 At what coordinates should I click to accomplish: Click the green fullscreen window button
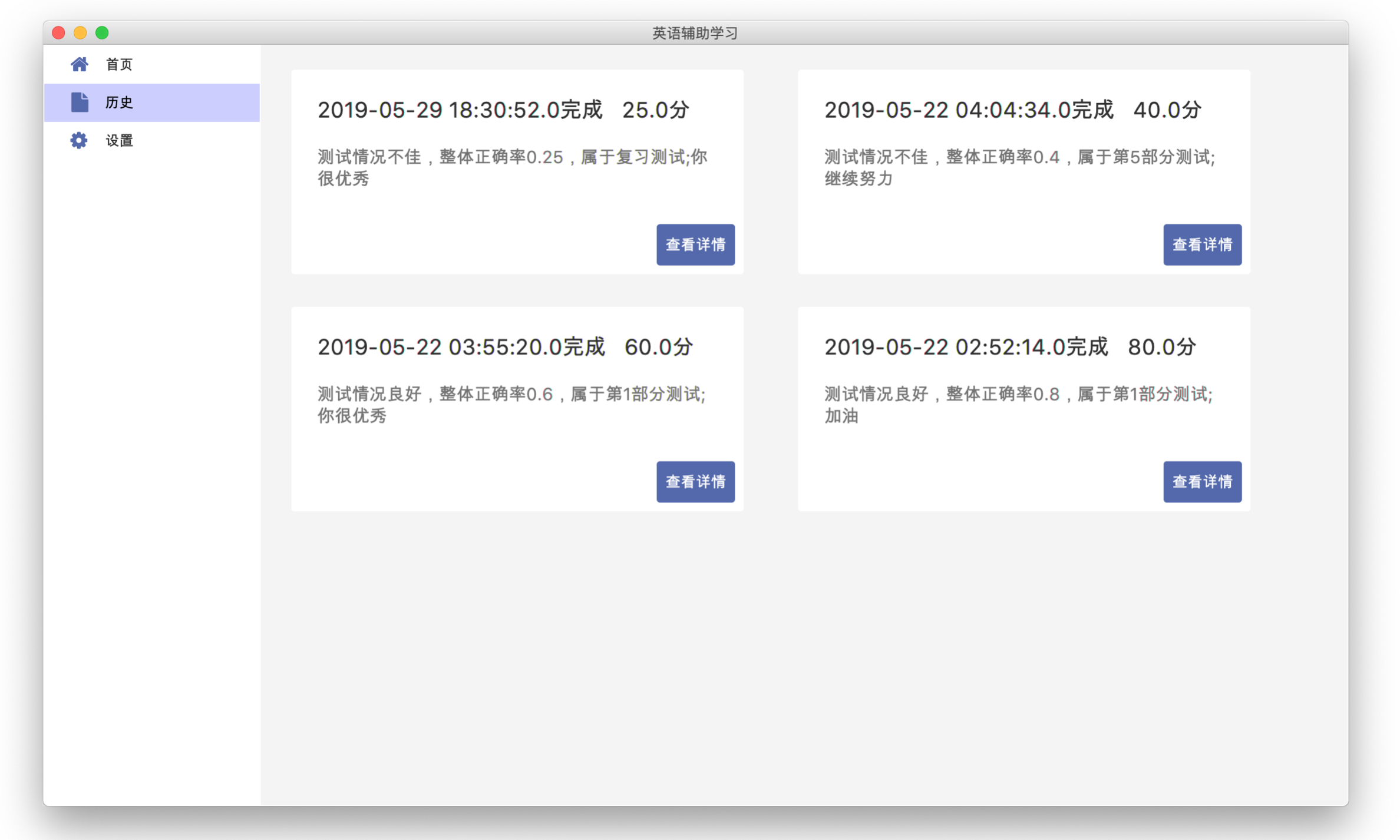102,33
